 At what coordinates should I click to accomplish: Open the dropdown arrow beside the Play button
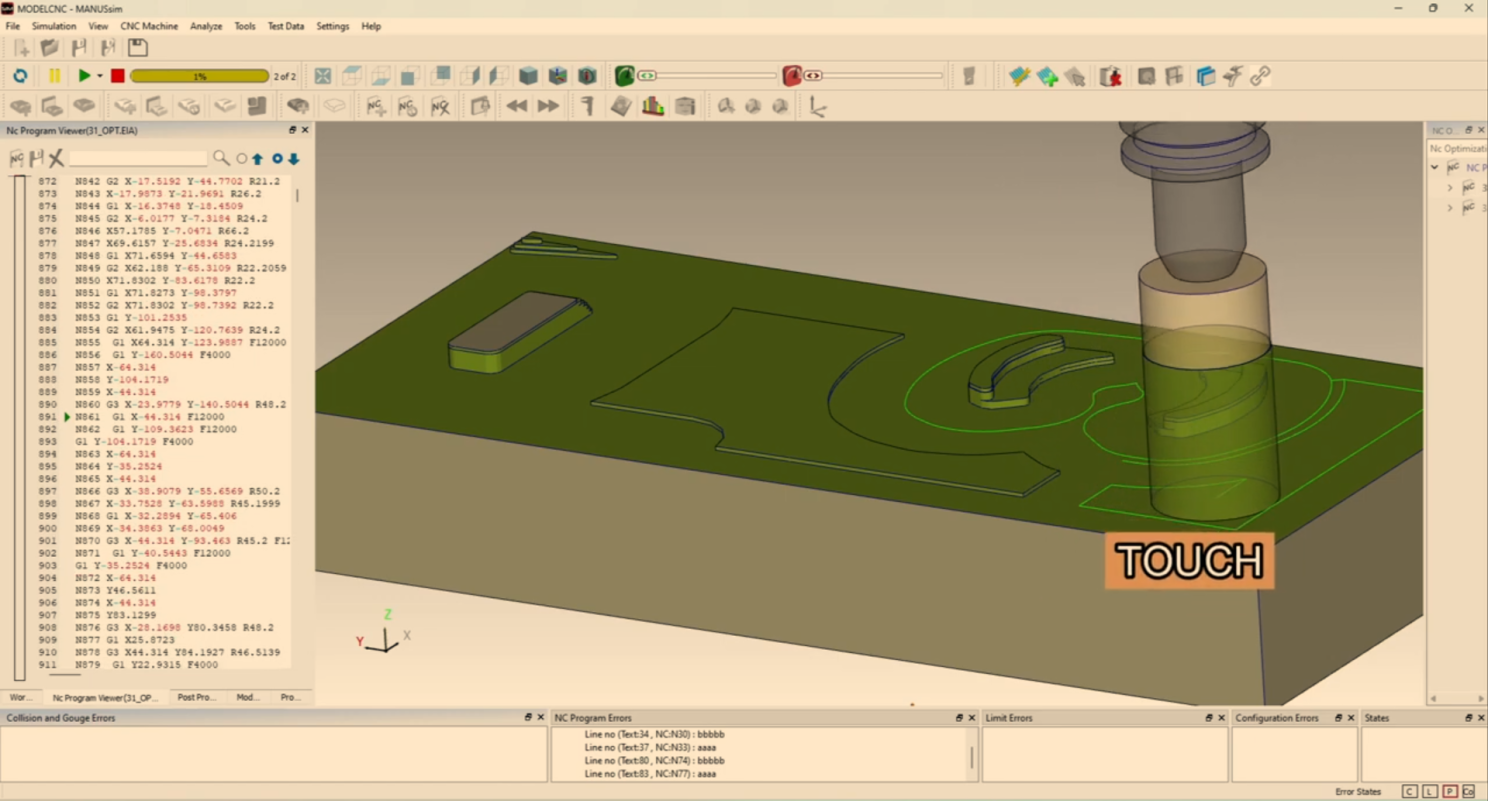[99, 76]
